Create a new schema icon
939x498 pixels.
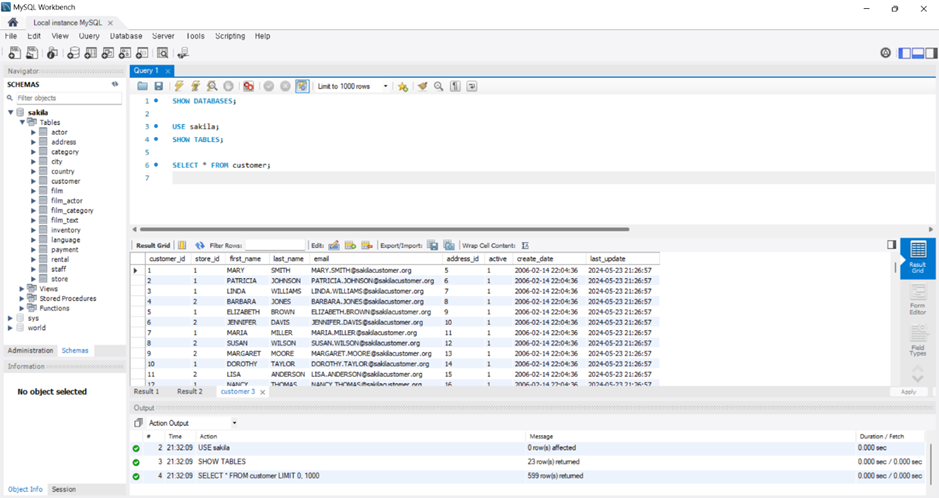pyautogui.click(x=73, y=53)
